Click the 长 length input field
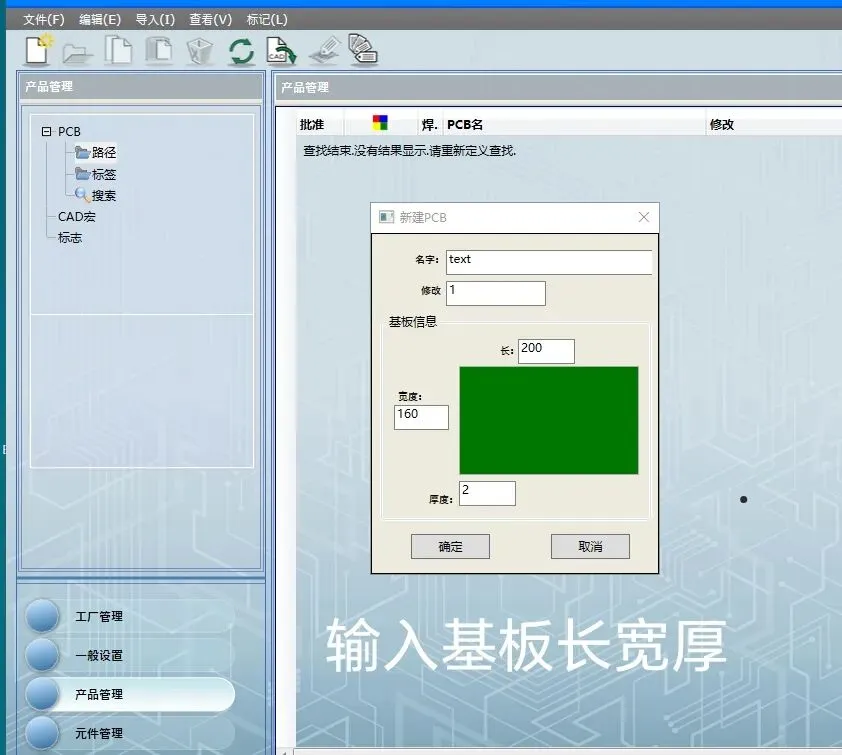The image size is (842, 755). coord(546,351)
